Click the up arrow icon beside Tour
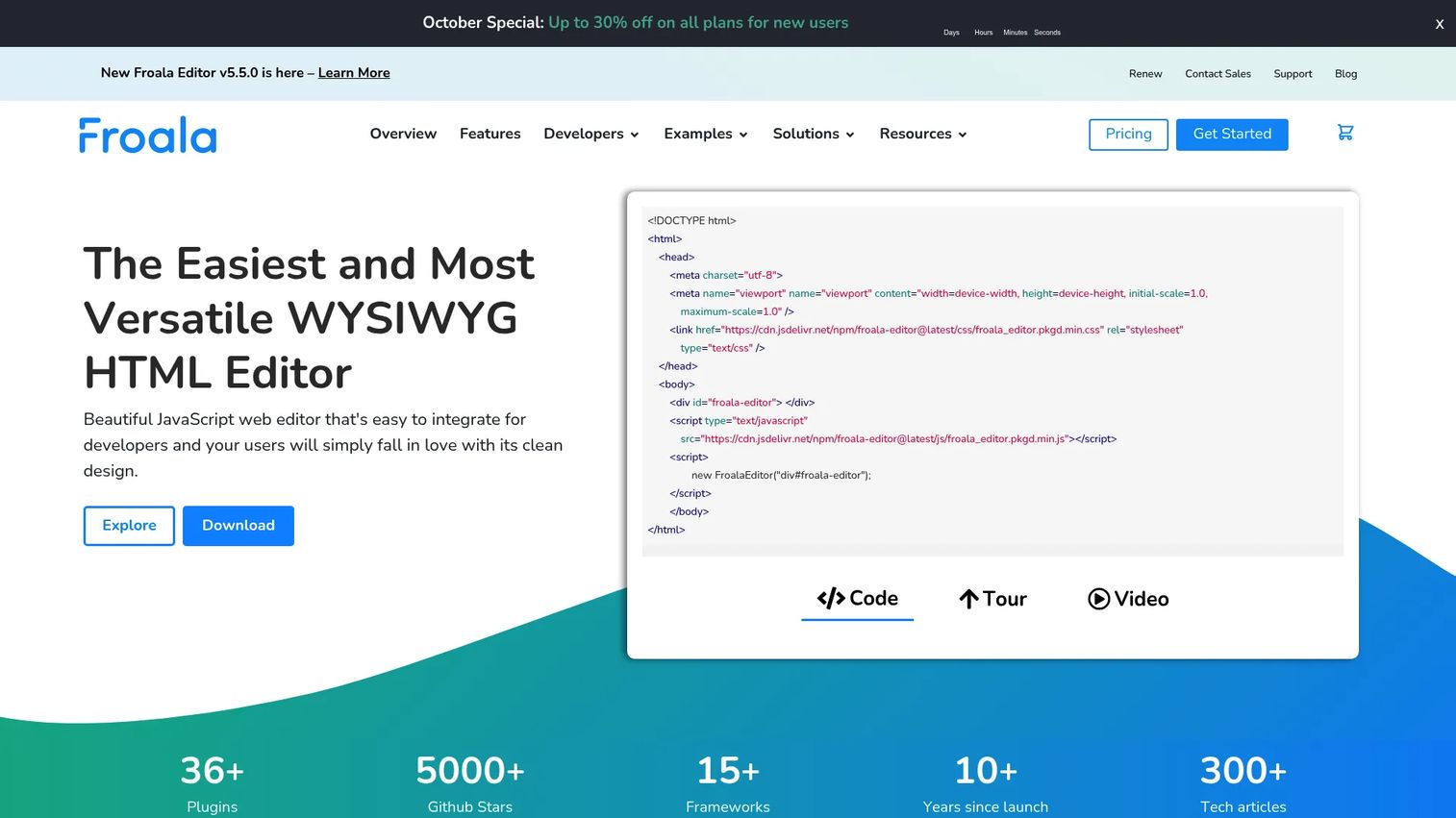 coord(968,599)
